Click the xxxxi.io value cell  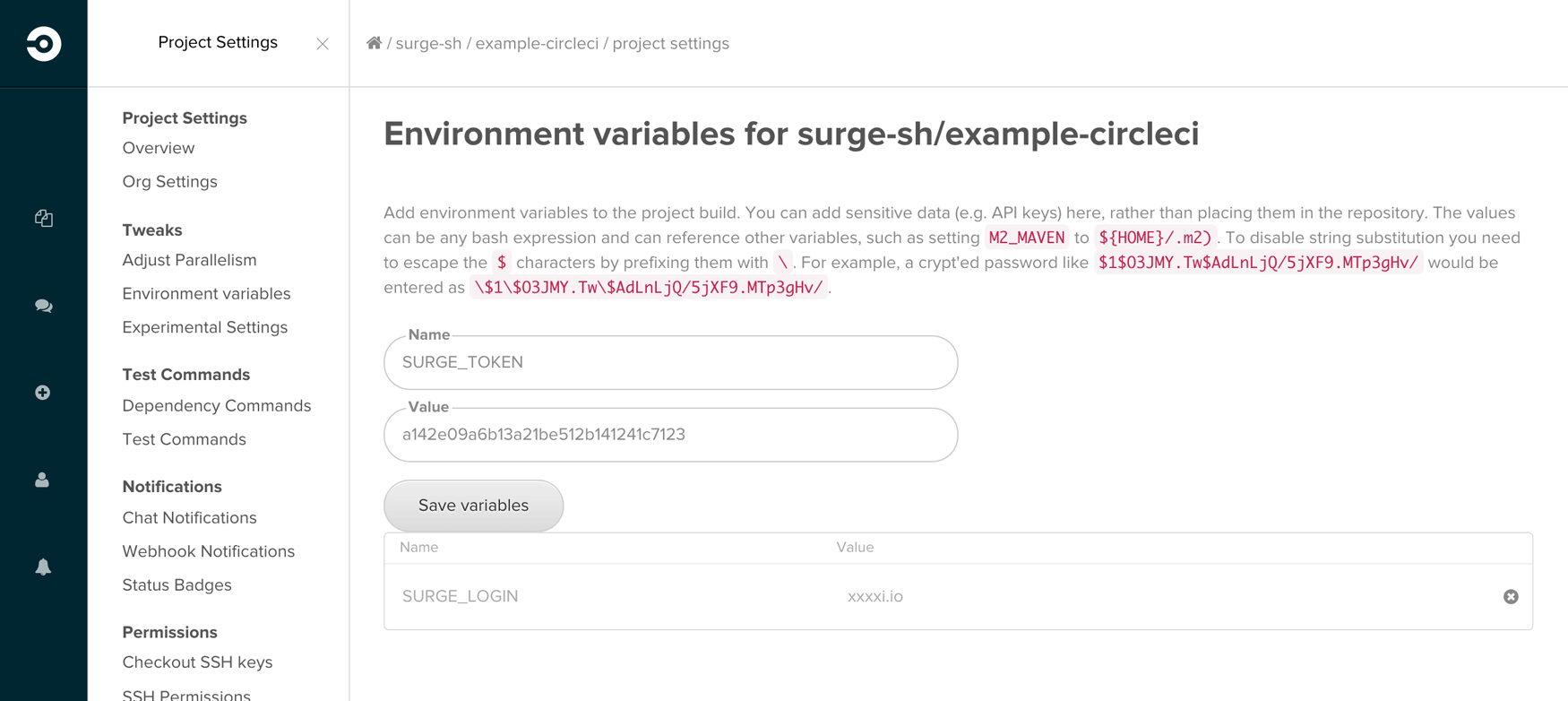coord(875,596)
